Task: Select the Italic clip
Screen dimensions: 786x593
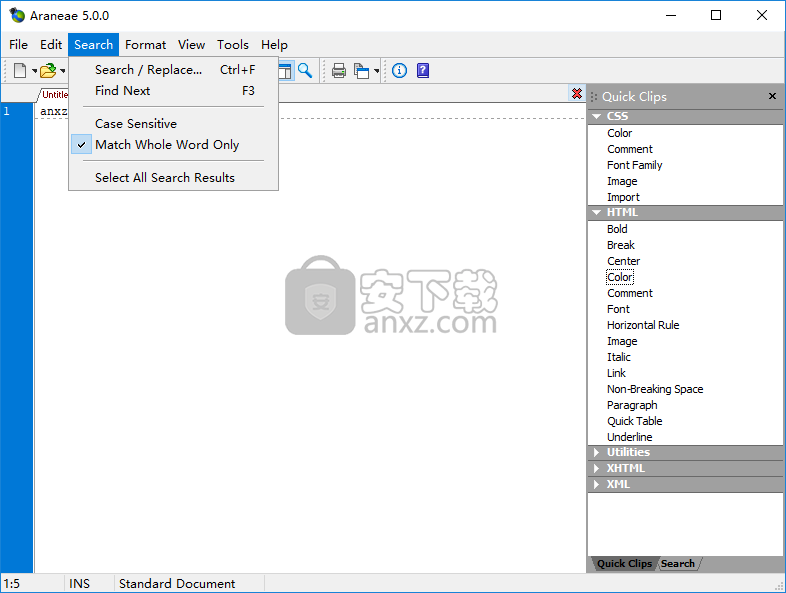Action: (x=619, y=357)
